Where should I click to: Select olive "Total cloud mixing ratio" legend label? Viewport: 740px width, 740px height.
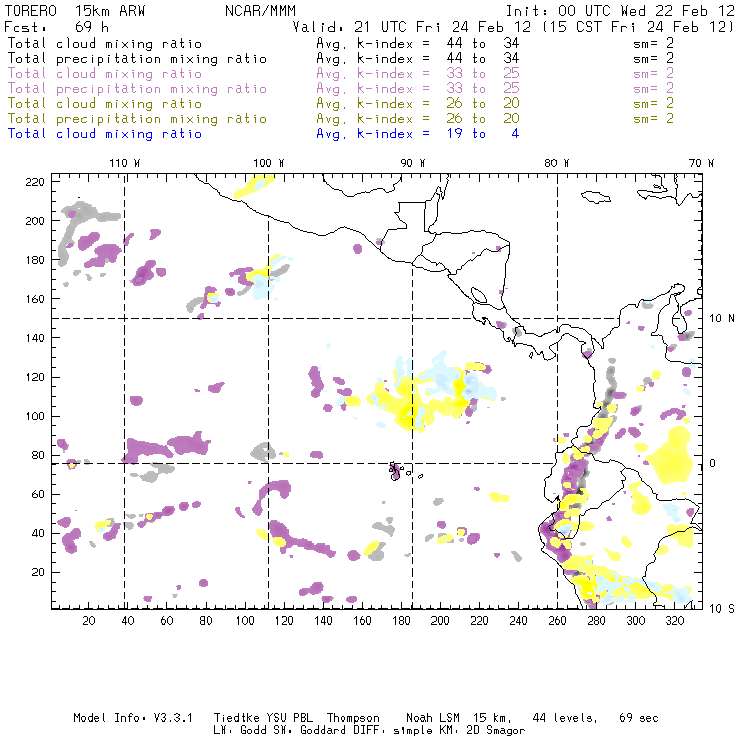pyautogui.click(x=105, y=103)
